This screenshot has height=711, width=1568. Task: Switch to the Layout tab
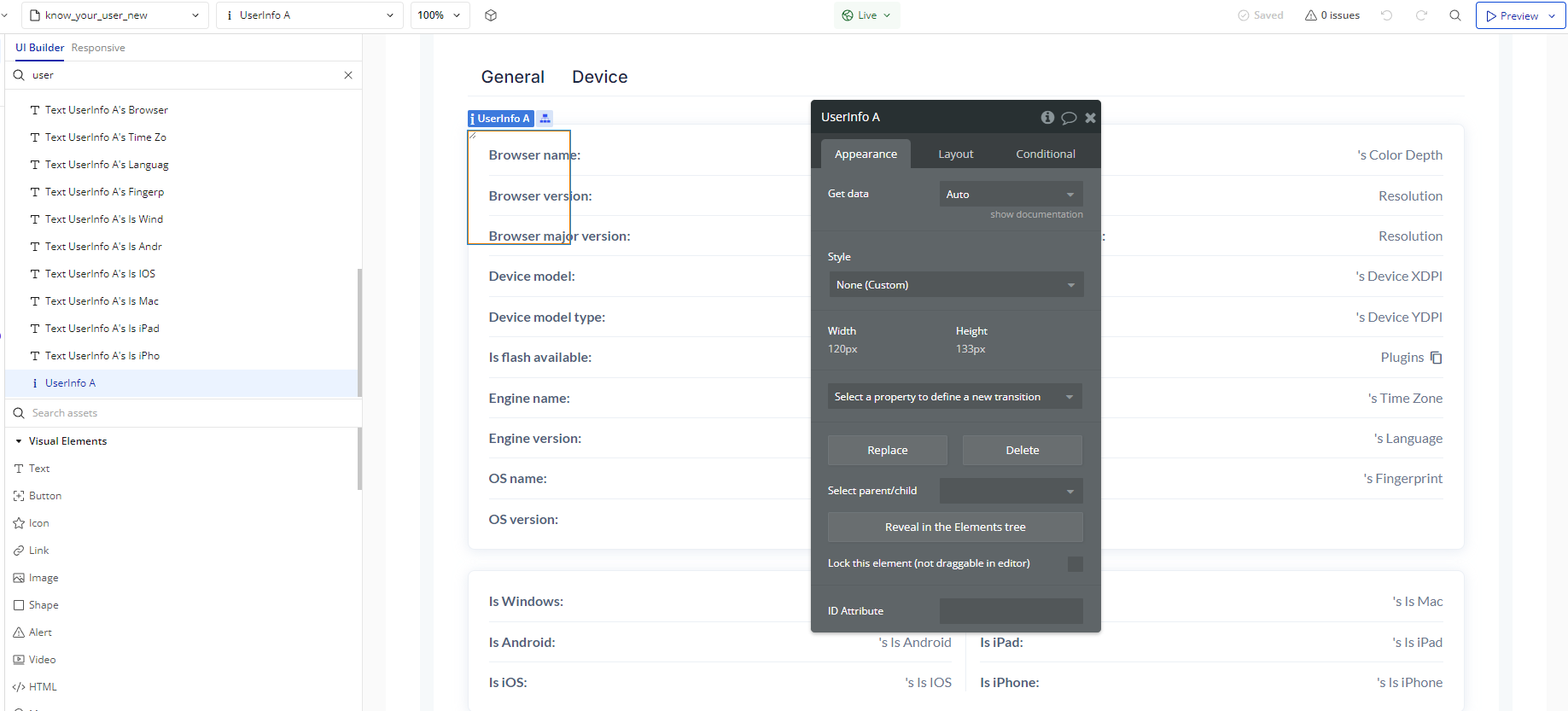click(955, 154)
